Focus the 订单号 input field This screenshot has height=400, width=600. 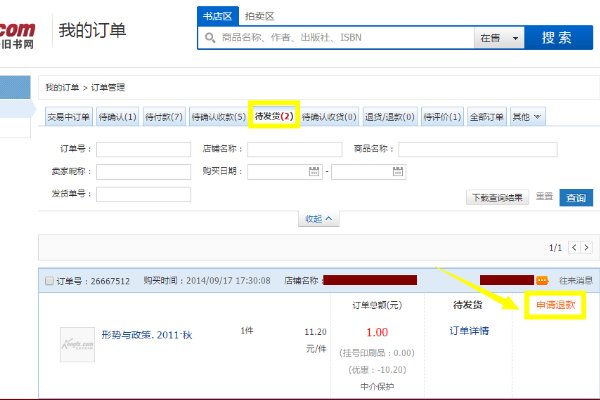(143, 149)
